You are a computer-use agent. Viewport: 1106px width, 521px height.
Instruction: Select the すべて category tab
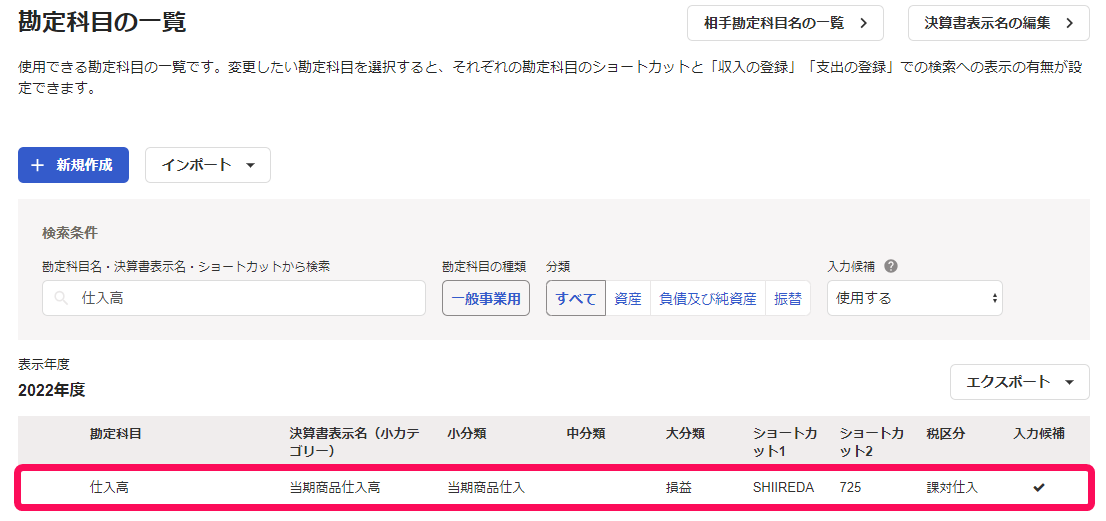click(576, 298)
